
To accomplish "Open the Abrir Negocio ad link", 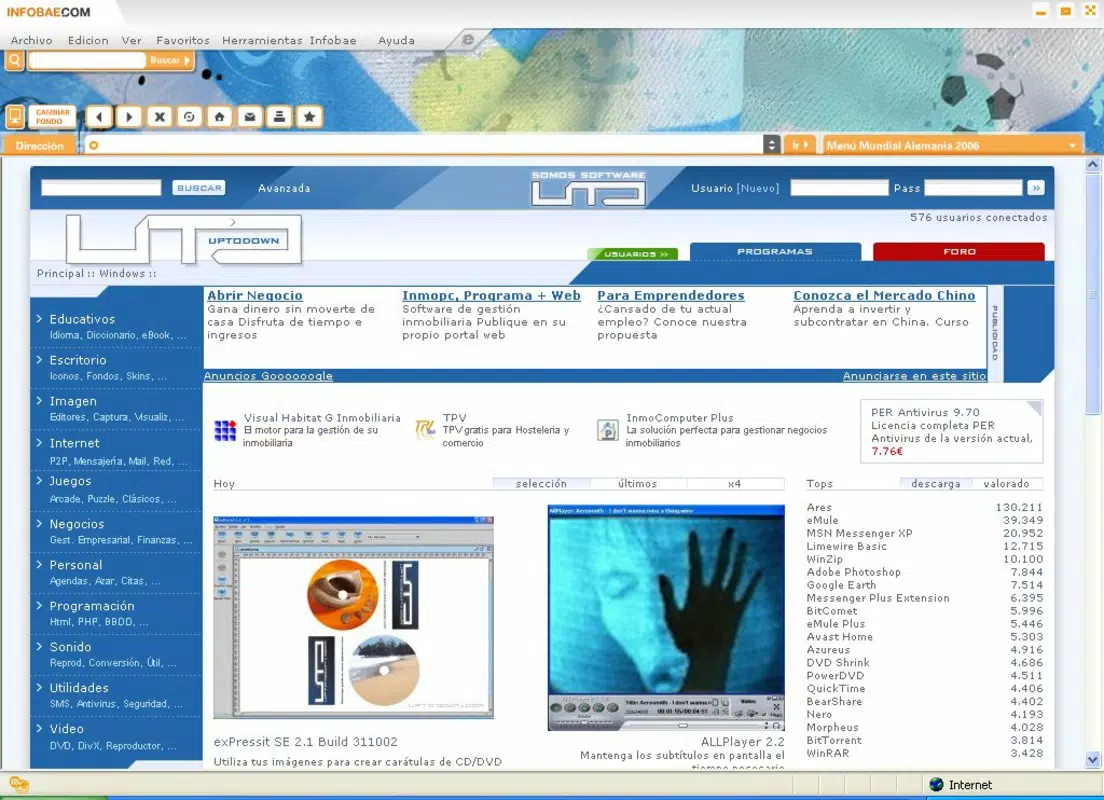I will pos(255,296).
